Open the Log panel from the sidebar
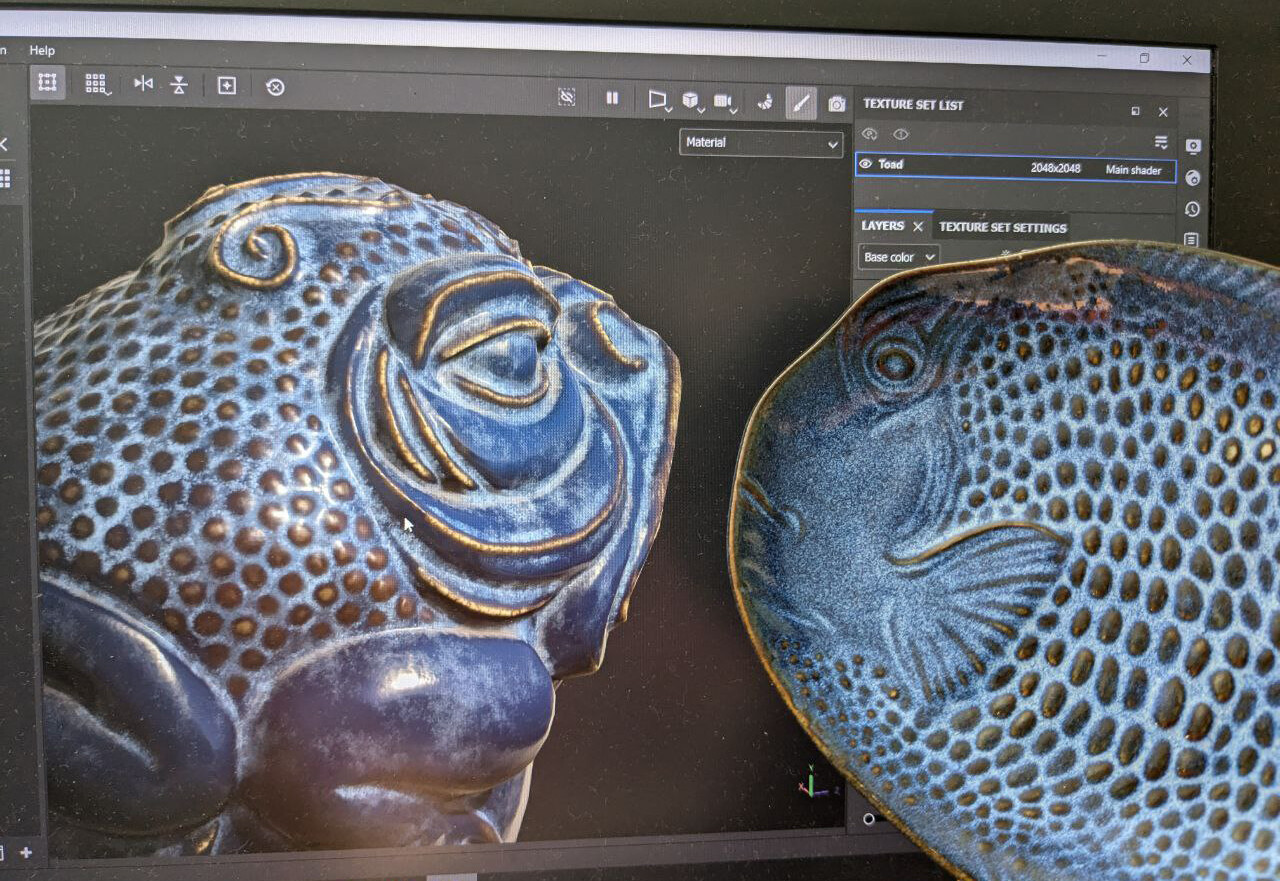Screen dimensions: 1280x881 pos(1193,240)
